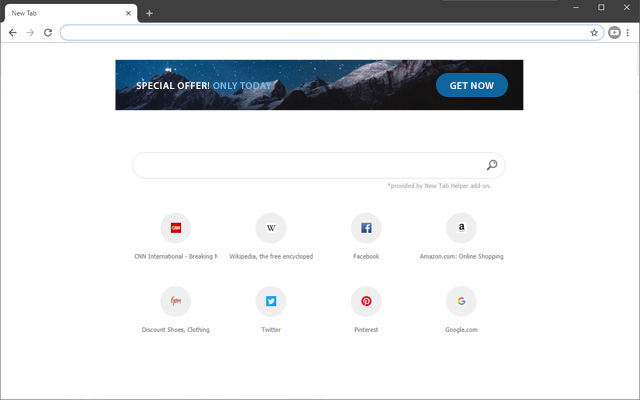Click the Discount Shoes, Clothing label

point(176,330)
